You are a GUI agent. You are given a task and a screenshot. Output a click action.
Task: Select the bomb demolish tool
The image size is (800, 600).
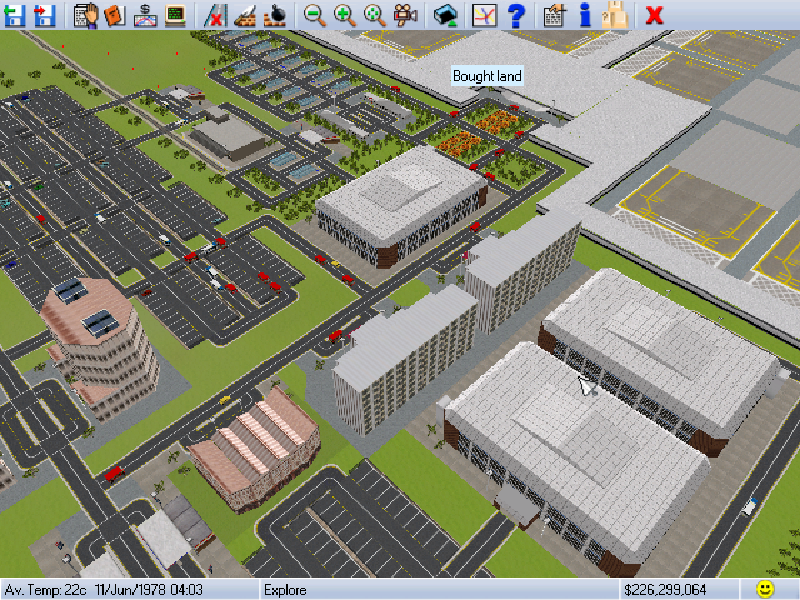click(274, 14)
